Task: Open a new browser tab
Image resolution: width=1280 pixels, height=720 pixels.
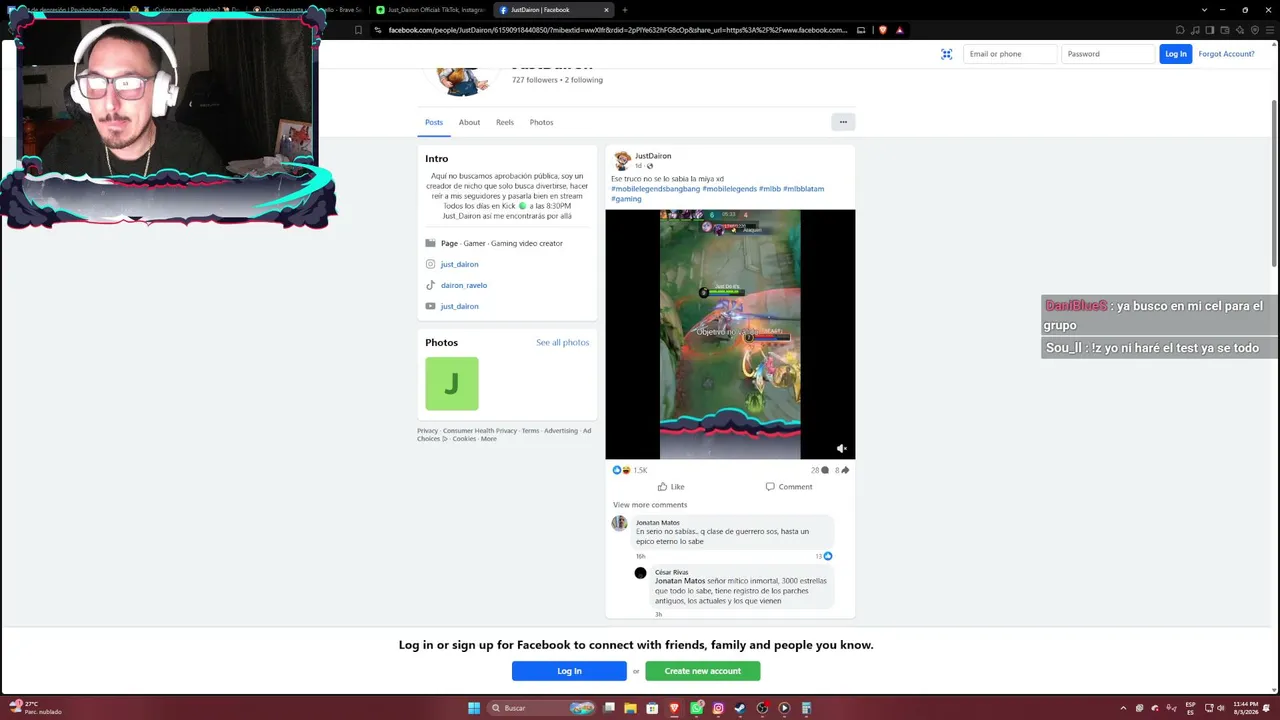Action: pos(625,10)
